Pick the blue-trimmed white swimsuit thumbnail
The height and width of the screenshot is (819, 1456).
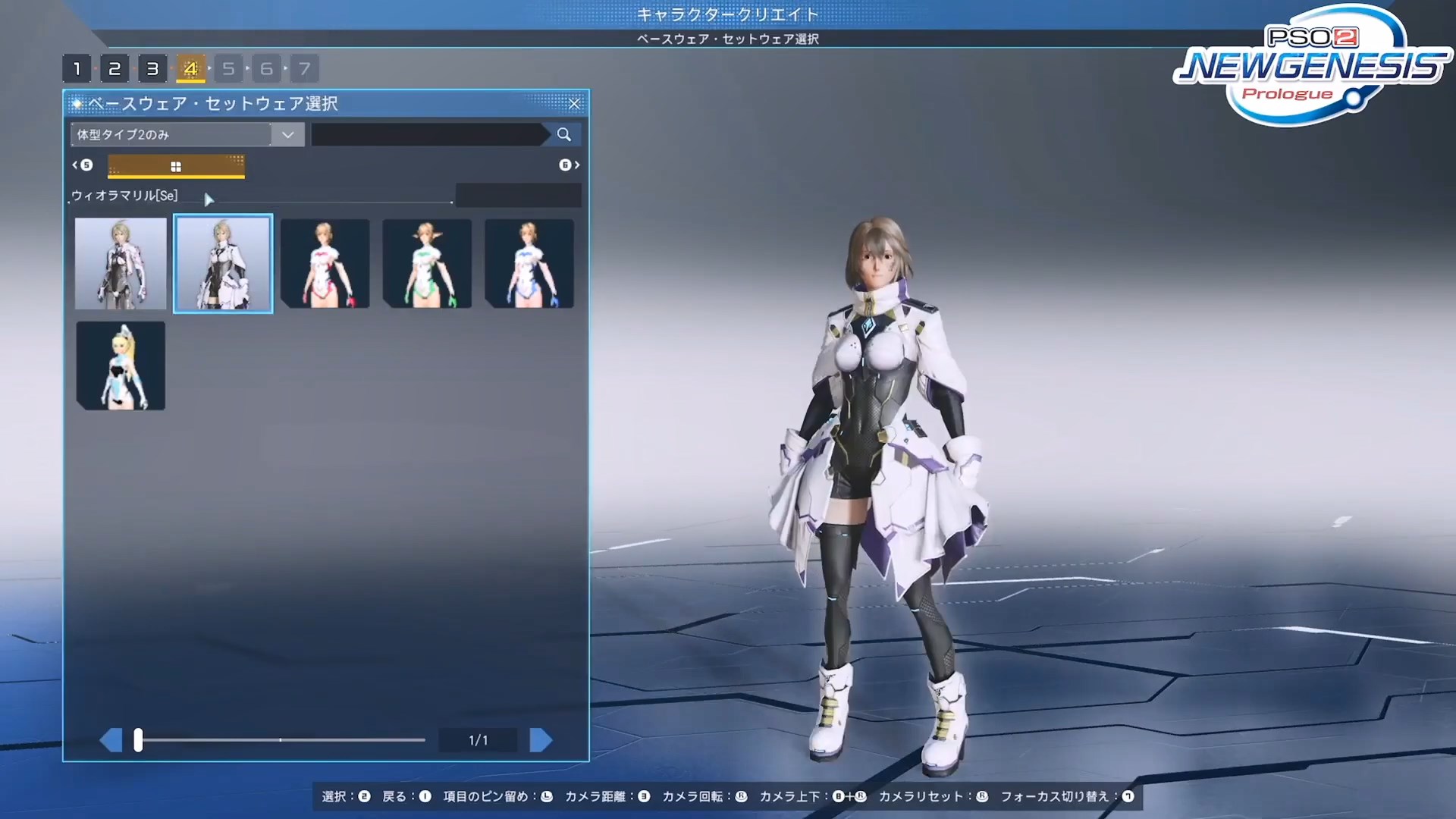pos(529,263)
